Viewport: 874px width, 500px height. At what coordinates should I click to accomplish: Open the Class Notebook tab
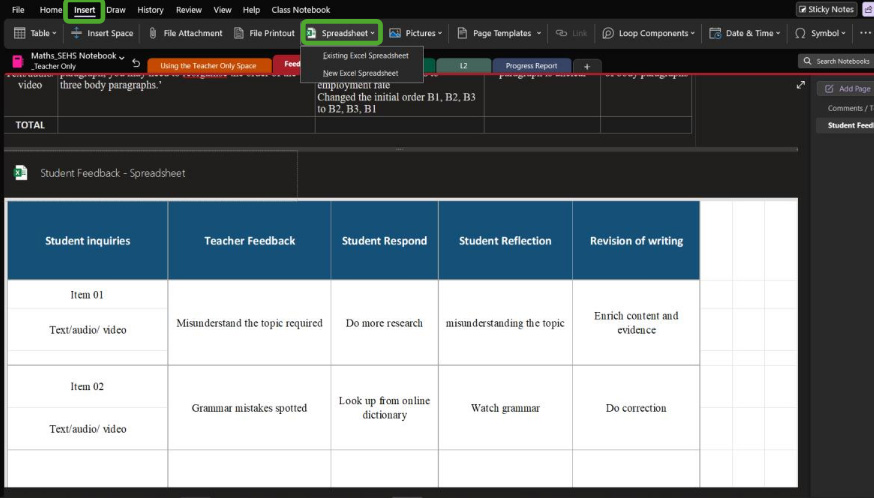click(300, 10)
